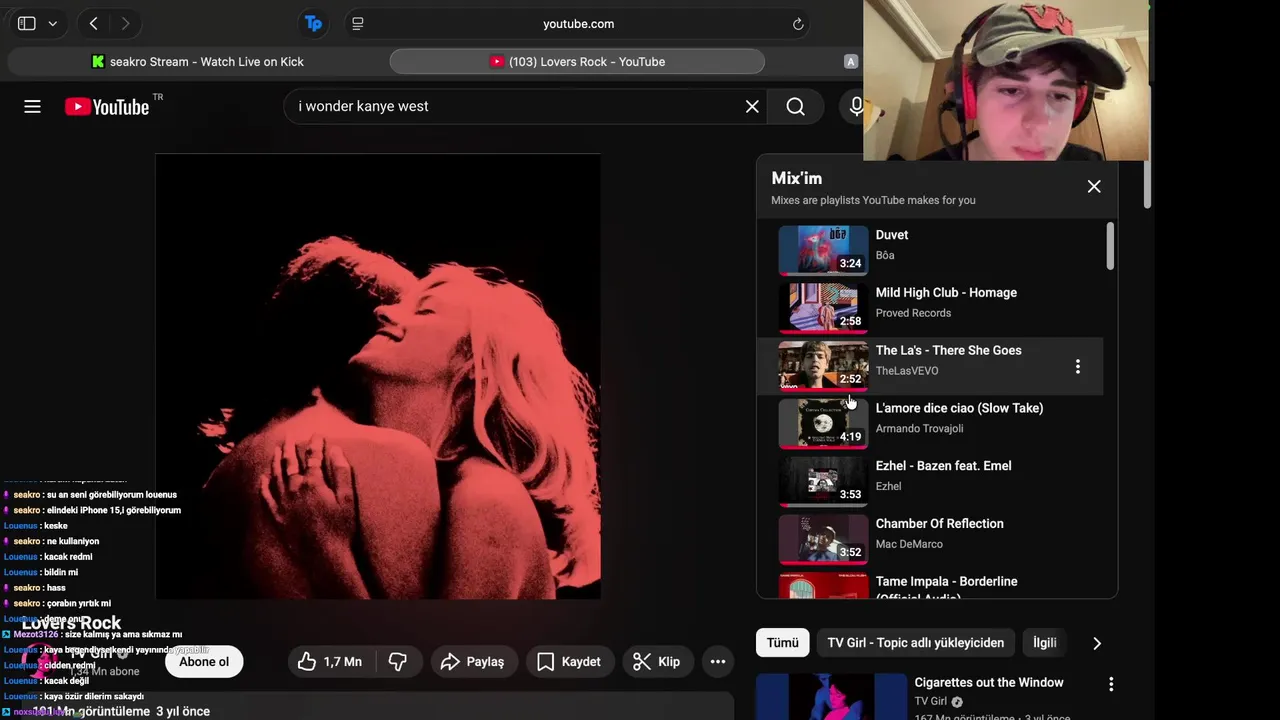Select the Tümü filter chip
Screen dimensions: 1280x720
(783, 642)
